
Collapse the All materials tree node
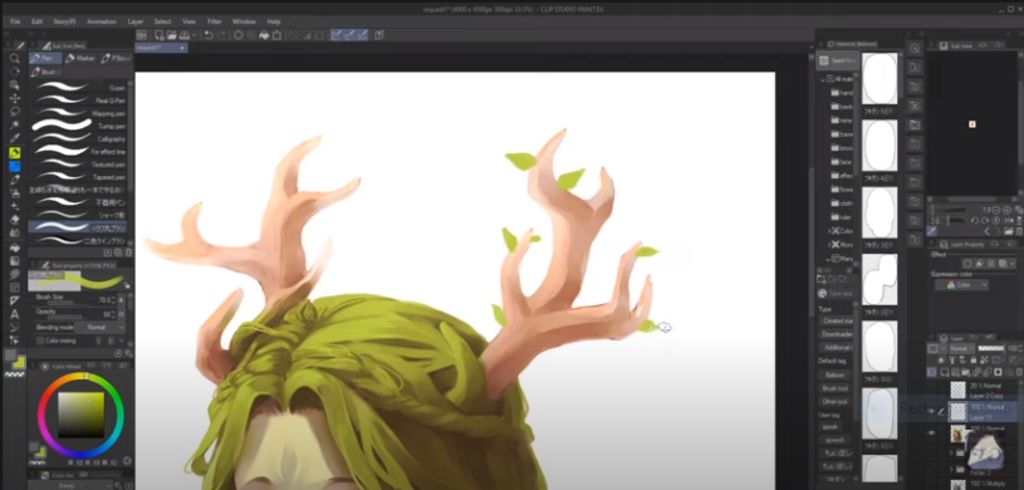click(x=823, y=79)
